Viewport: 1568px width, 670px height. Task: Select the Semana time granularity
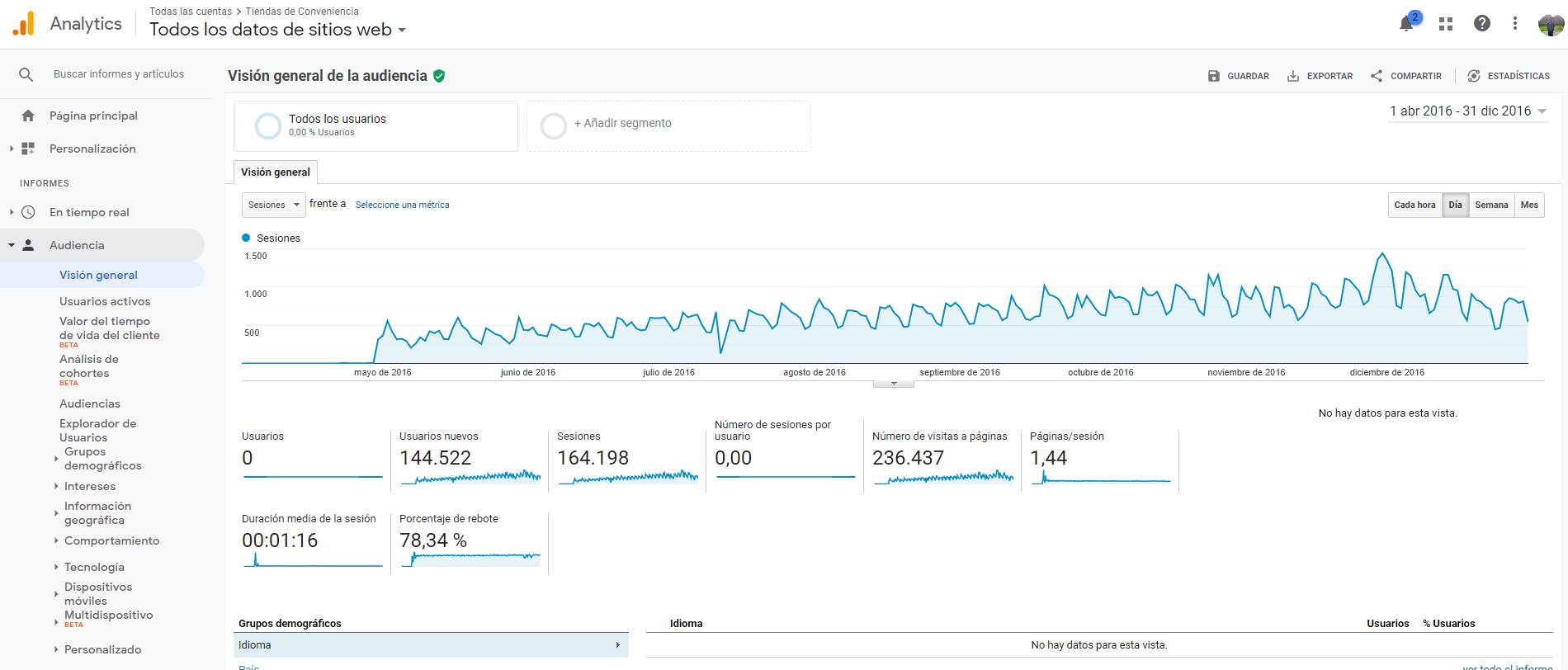coord(1491,205)
